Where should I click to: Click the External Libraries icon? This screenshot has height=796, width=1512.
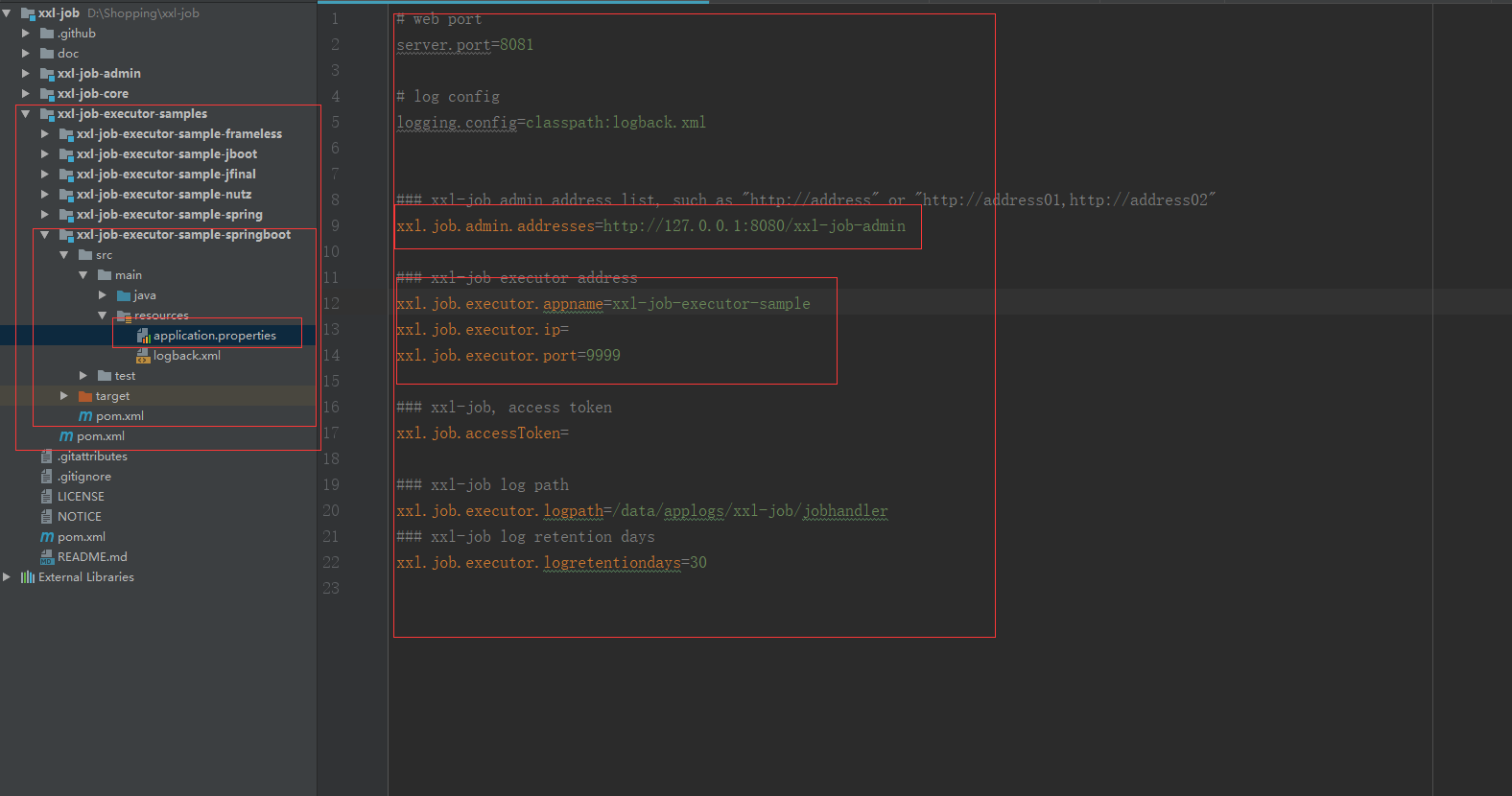coord(28,577)
